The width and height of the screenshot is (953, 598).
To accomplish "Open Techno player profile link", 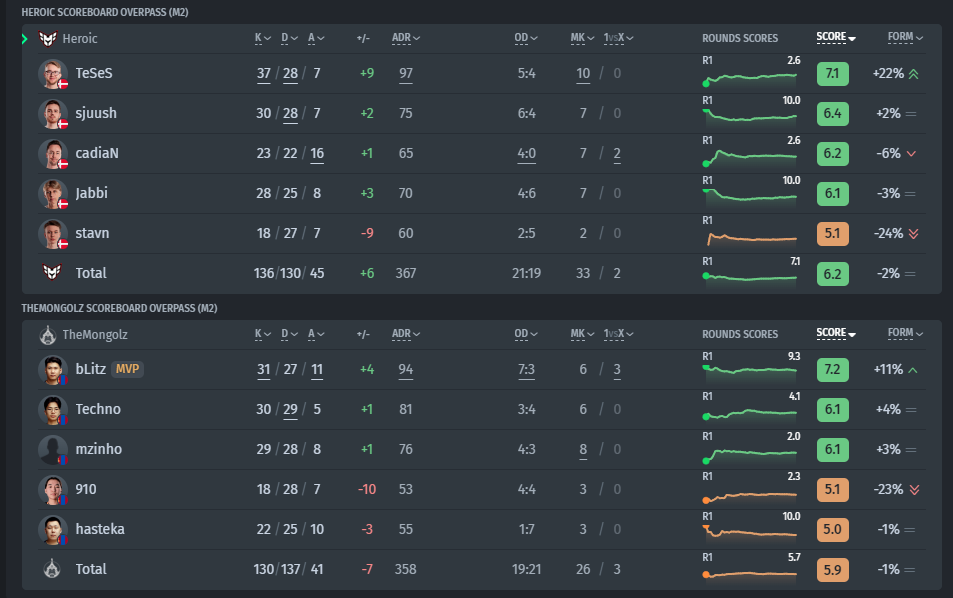I will click(98, 409).
